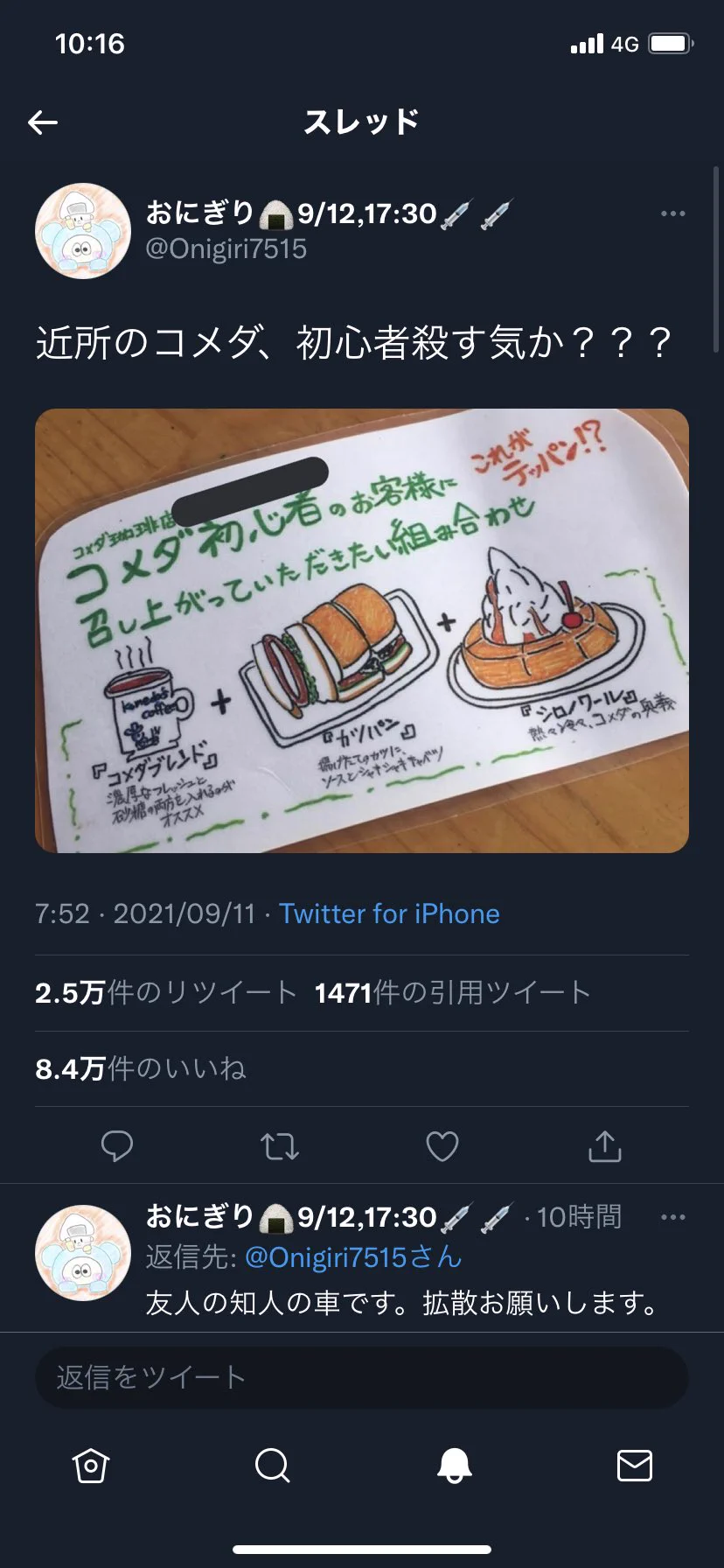View the 1471件の引用ツイート list
Image resolution: width=724 pixels, height=1568 pixels.
tap(453, 992)
